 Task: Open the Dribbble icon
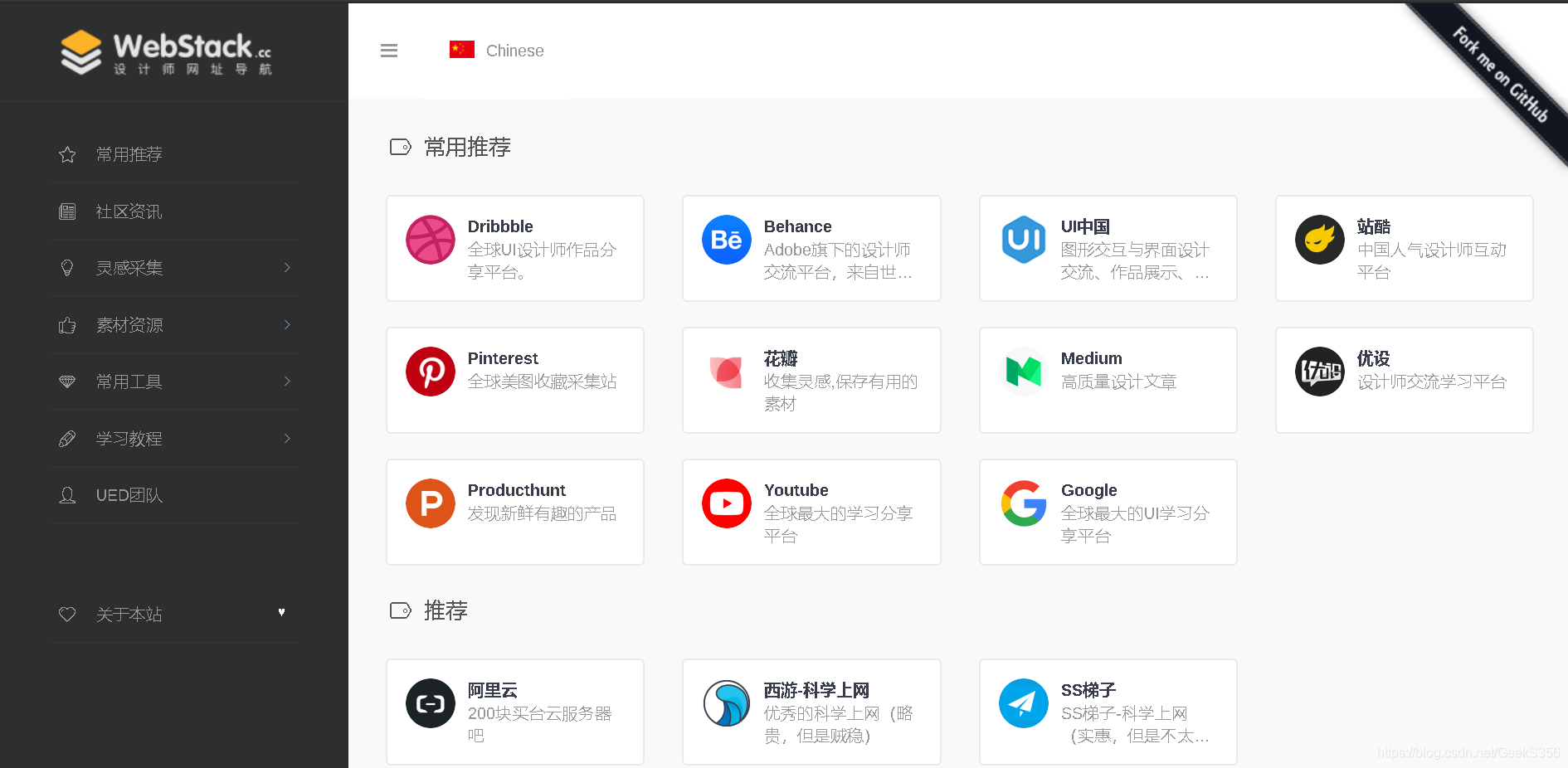[x=431, y=240]
